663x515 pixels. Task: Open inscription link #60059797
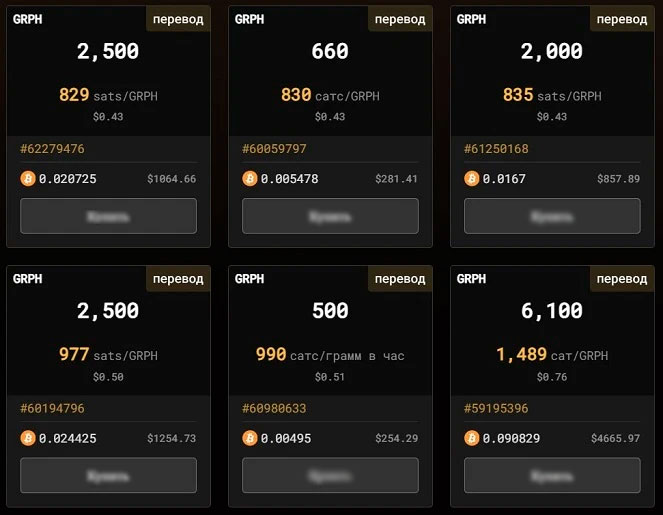(x=274, y=149)
